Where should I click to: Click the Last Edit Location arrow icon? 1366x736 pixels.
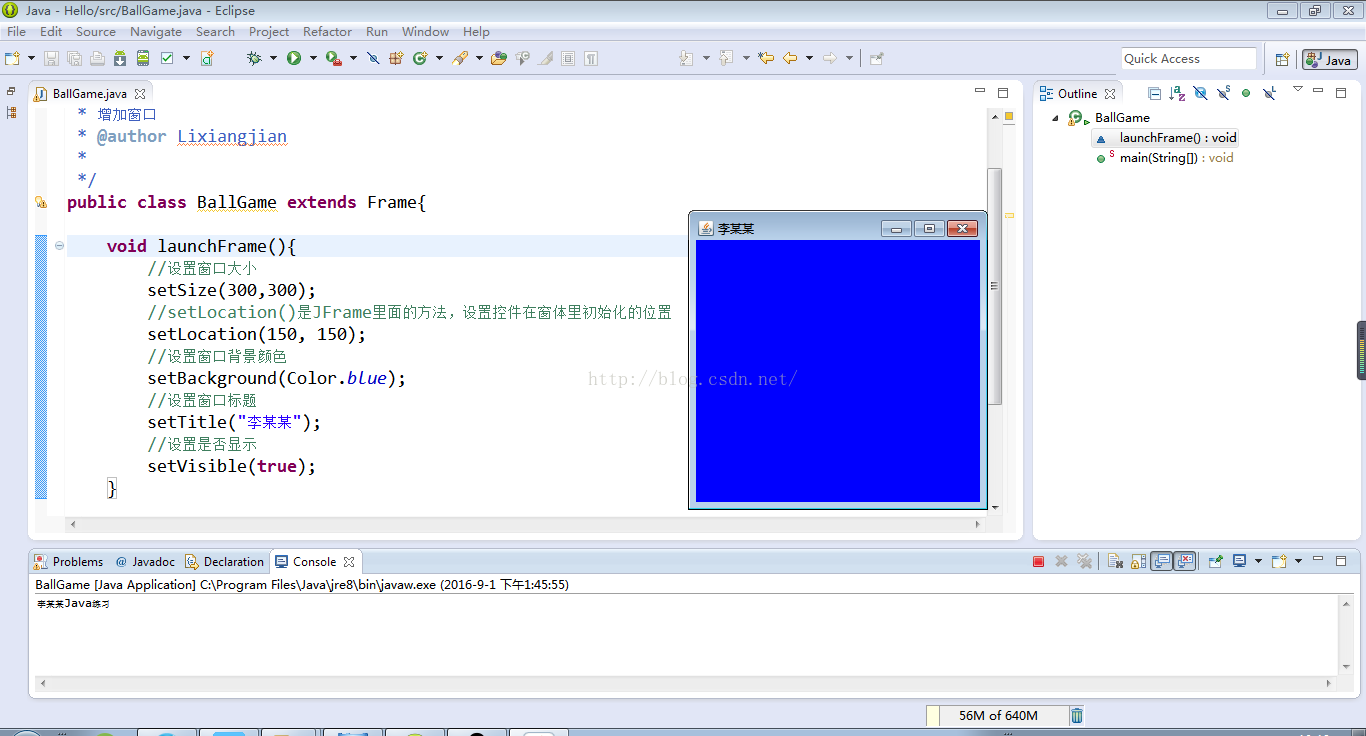pos(766,58)
